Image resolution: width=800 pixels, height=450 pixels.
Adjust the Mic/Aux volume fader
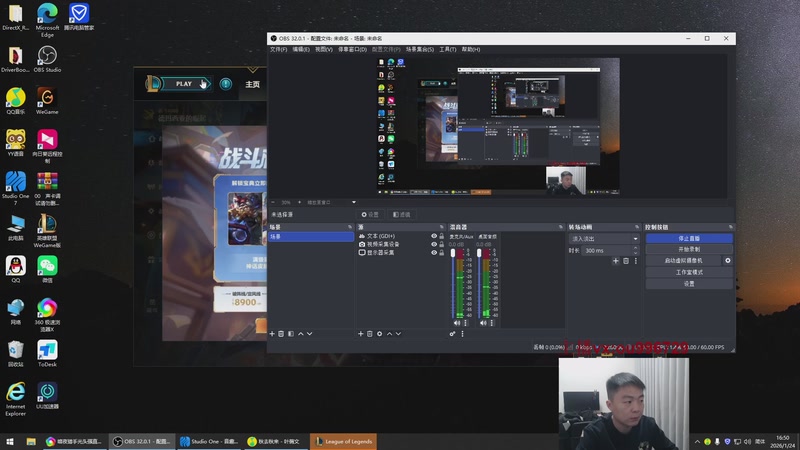pos(453,254)
